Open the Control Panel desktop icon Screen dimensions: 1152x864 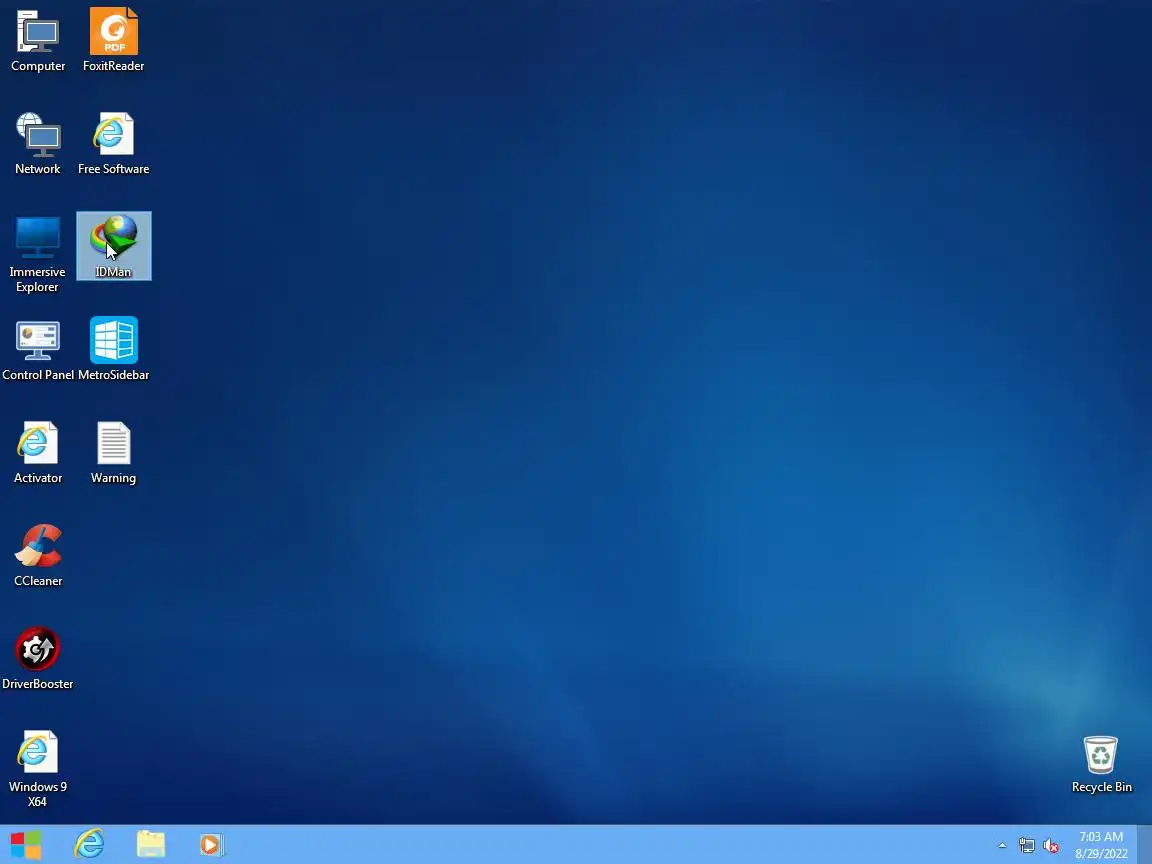[x=38, y=350]
